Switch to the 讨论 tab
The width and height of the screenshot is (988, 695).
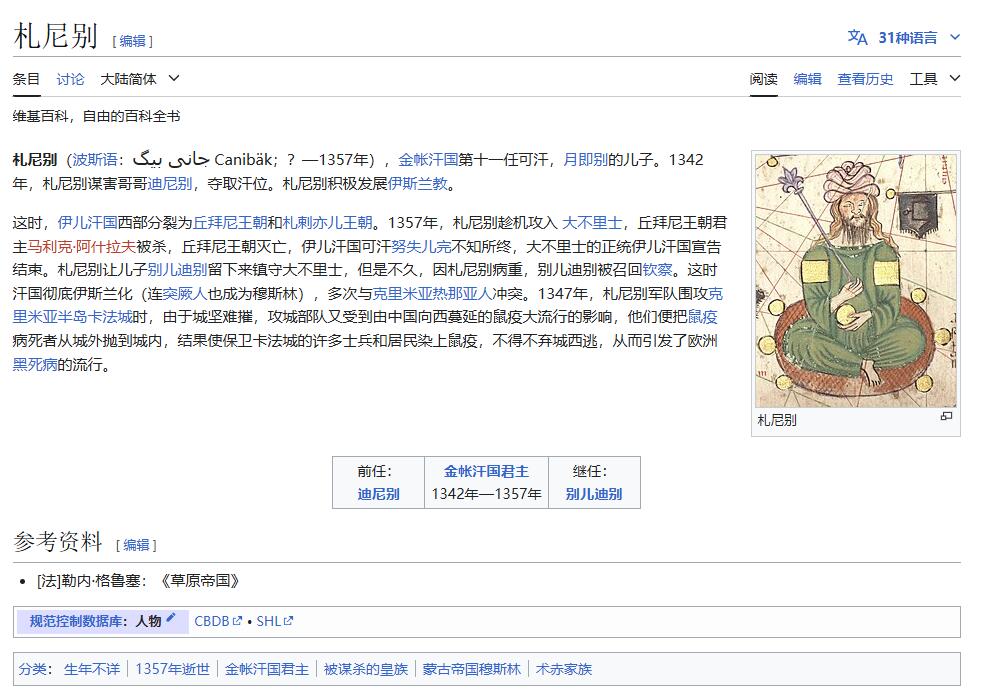tap(70, 79)
